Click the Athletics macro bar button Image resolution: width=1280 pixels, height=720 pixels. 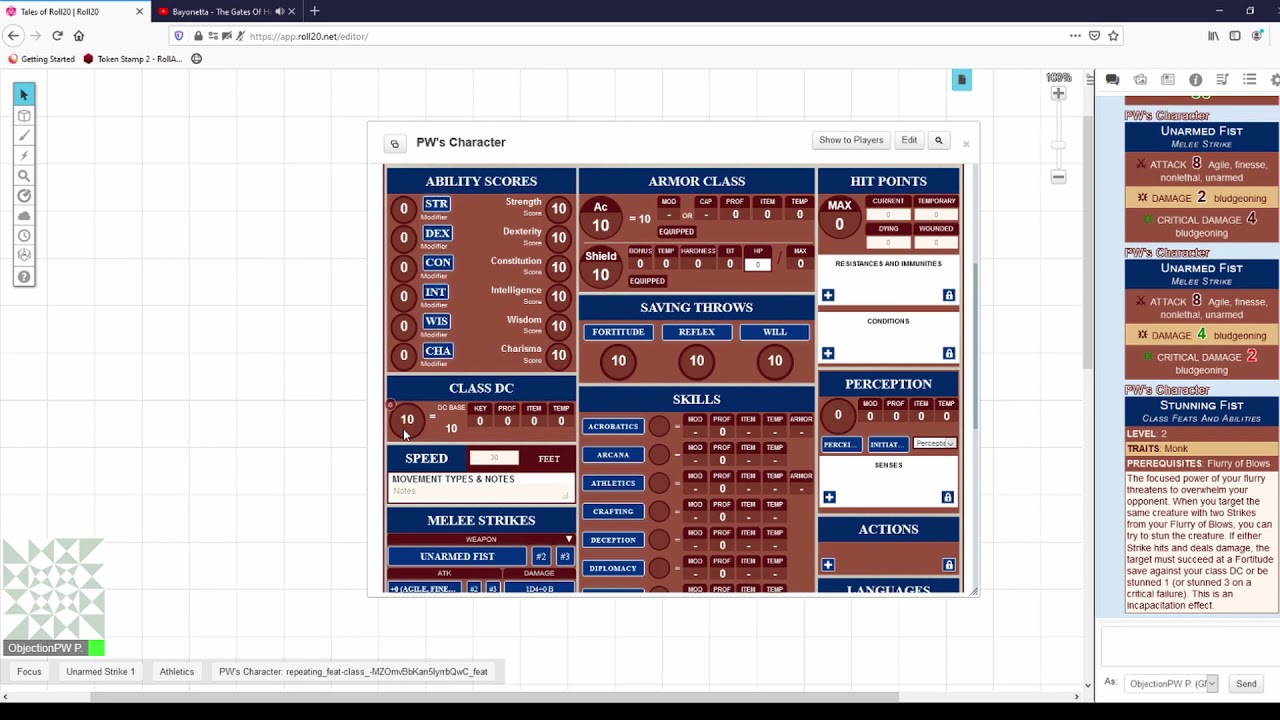pyautogui.click(x=177, y=672)
